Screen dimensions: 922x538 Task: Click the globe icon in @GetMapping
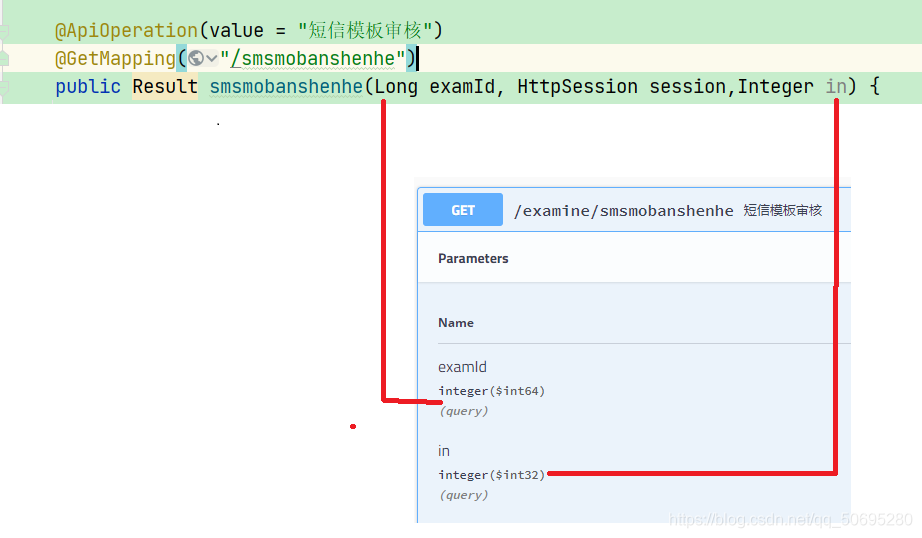[196, 58]
